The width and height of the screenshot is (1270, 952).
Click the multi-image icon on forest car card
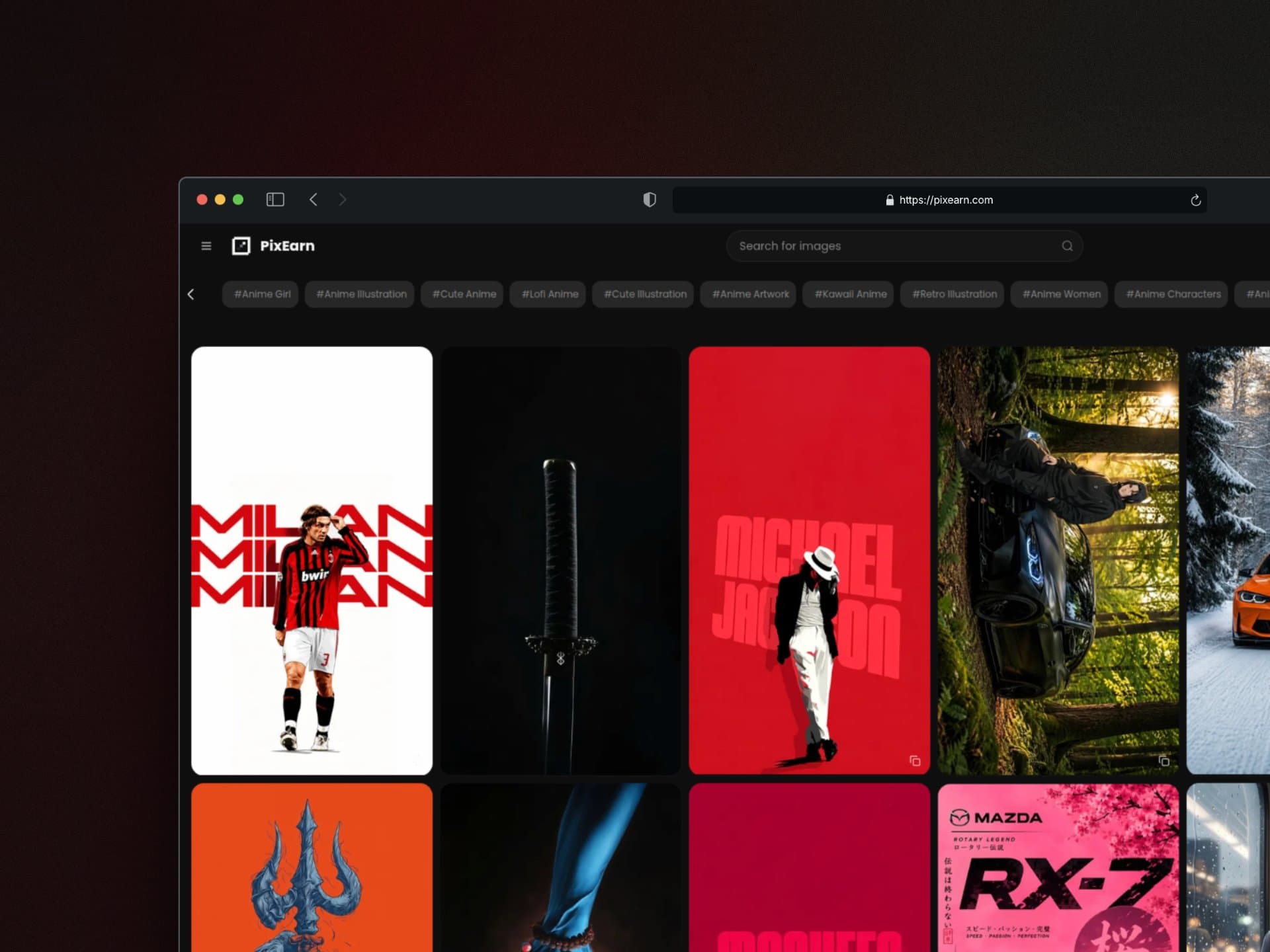pyautogui.click(x=1164, y=761)
